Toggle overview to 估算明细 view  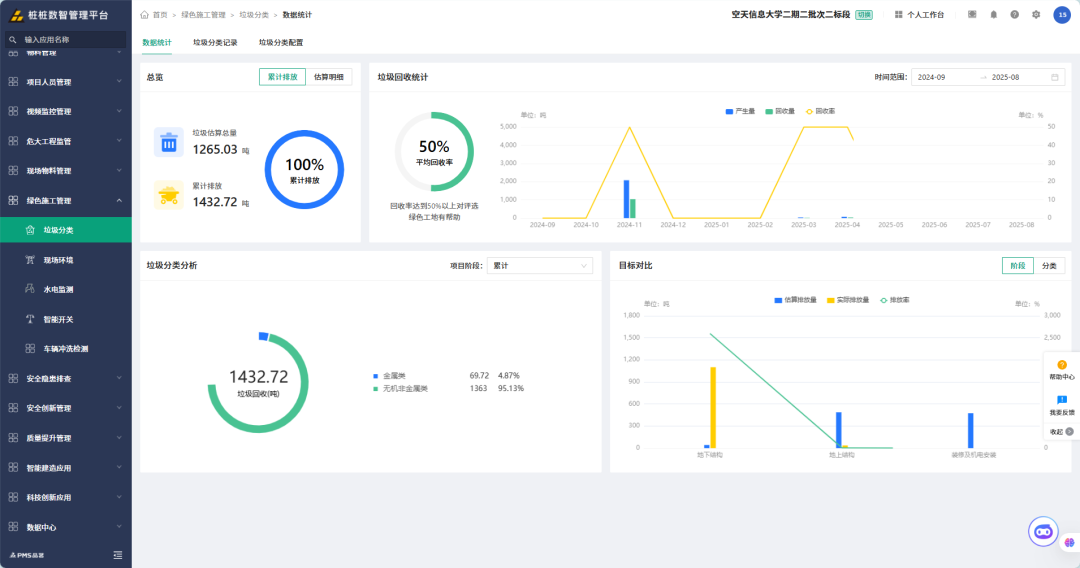(x=329, y=77)
